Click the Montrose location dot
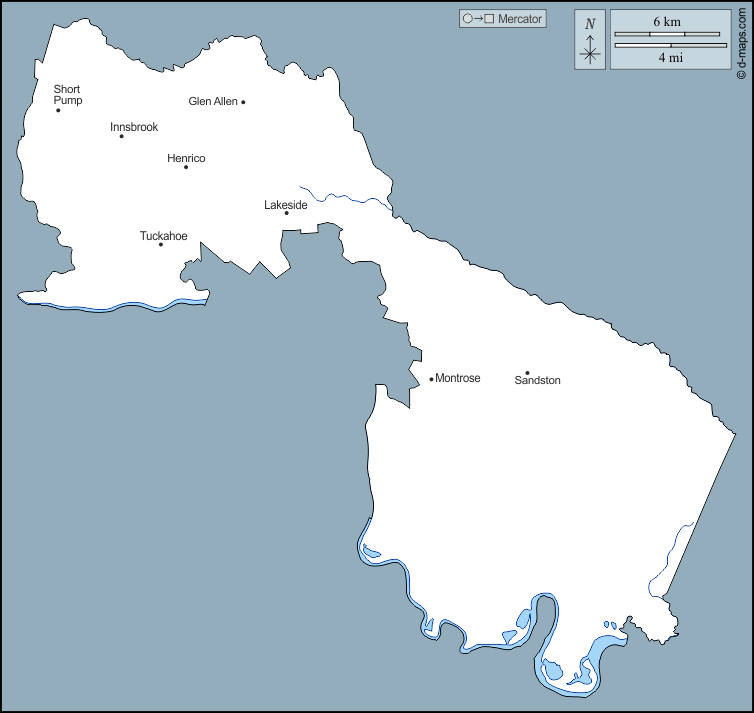Viewport: 754px width, 713px height. coord(431,379)
